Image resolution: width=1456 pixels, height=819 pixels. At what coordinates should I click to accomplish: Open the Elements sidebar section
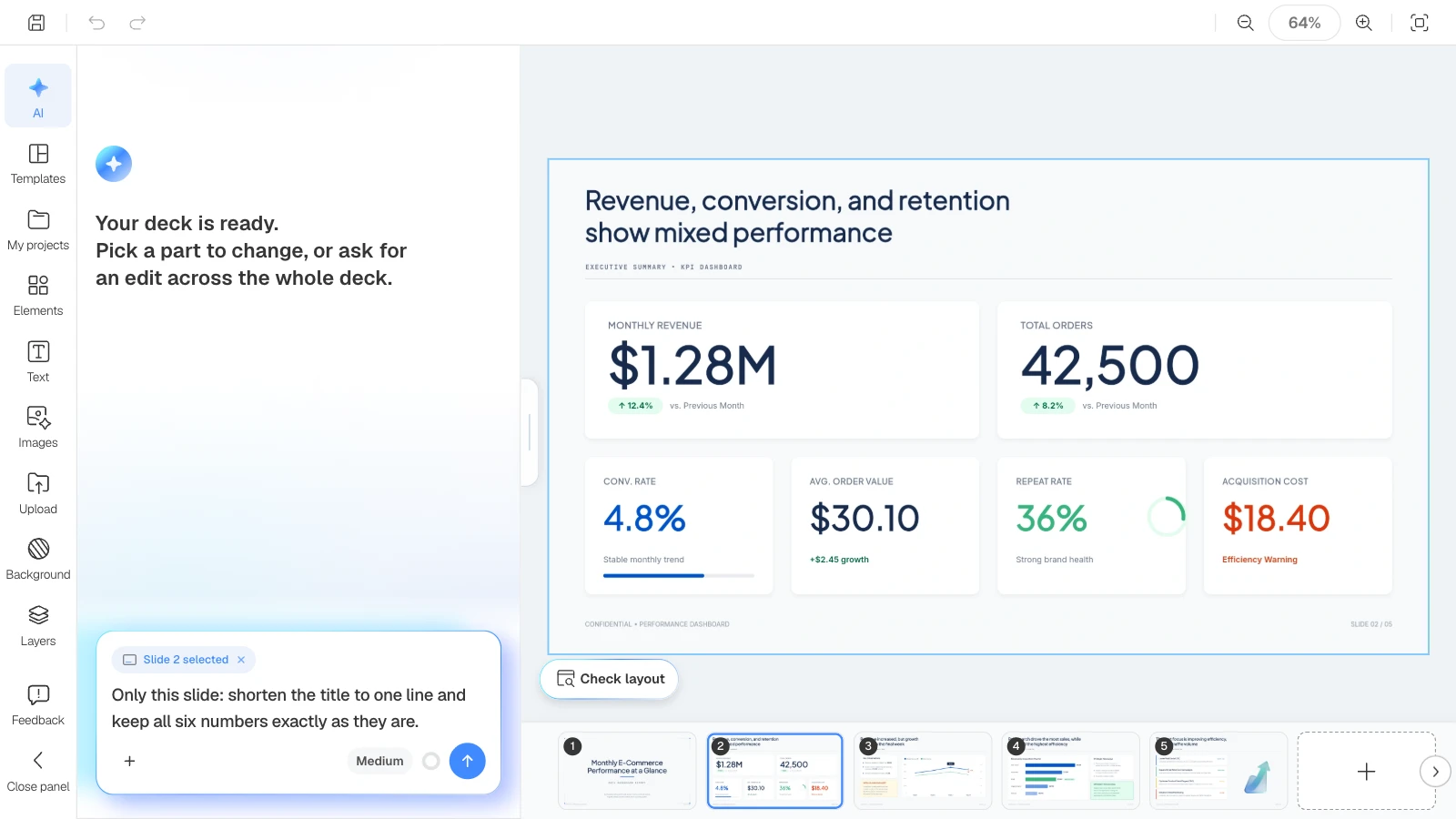38,296
